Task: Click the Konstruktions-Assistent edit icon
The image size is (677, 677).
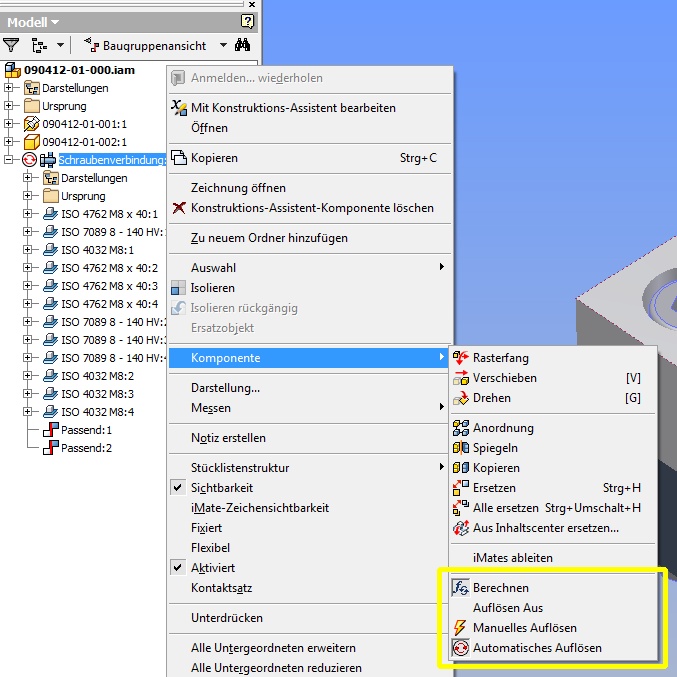Action: pyautogui.click(x=179, y=108)
